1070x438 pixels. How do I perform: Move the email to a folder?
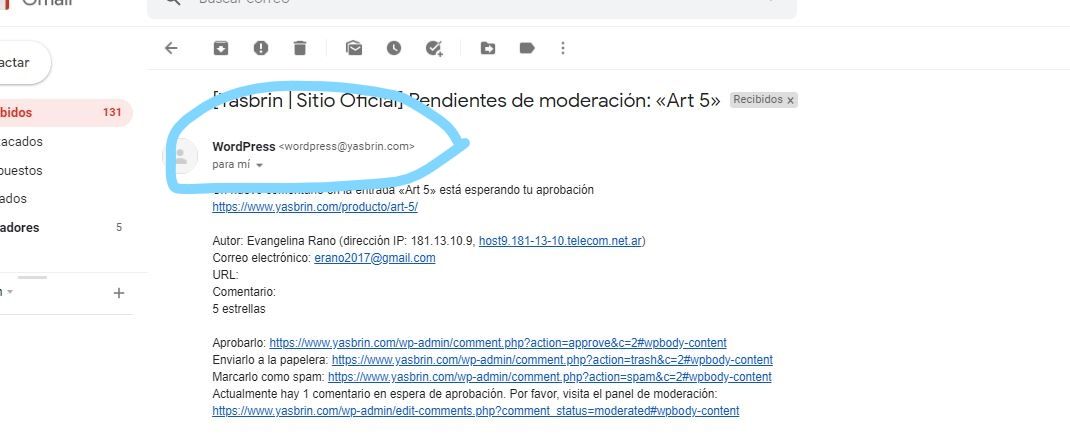(x=487, y=48)
